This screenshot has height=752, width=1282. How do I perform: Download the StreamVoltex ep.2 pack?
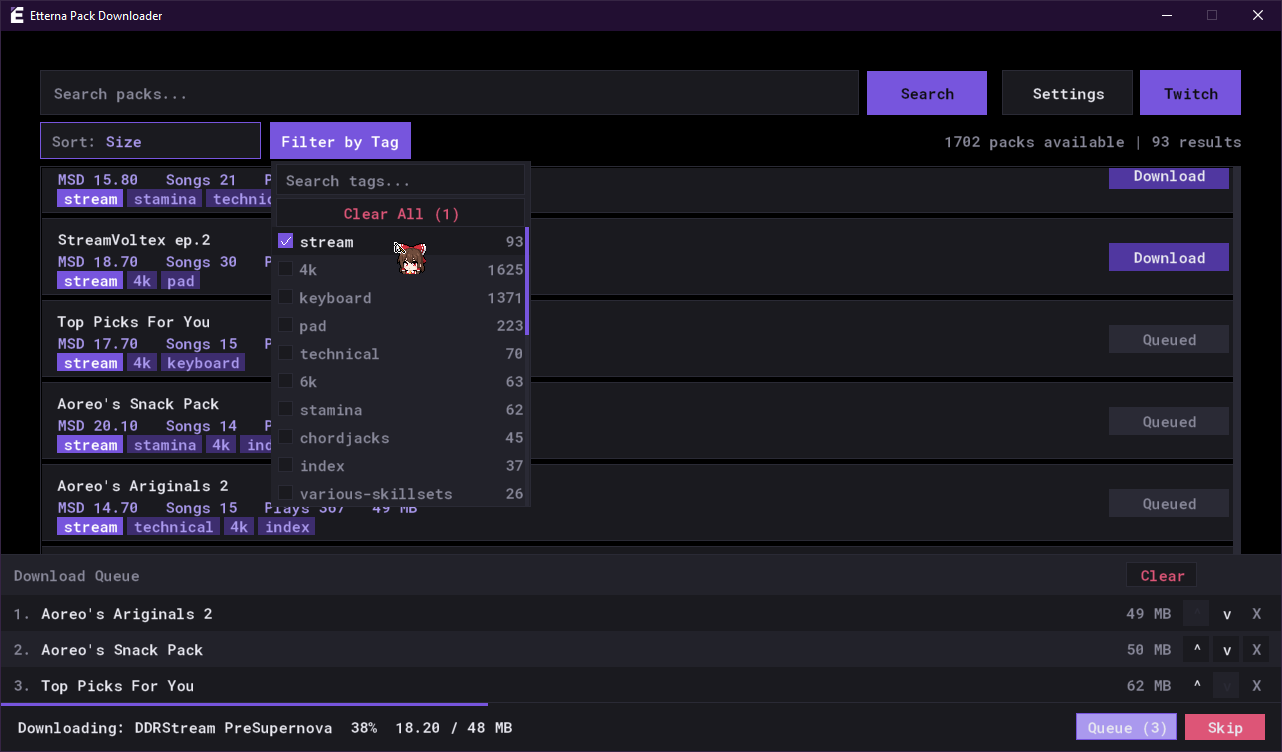[x=1169, y=258]
